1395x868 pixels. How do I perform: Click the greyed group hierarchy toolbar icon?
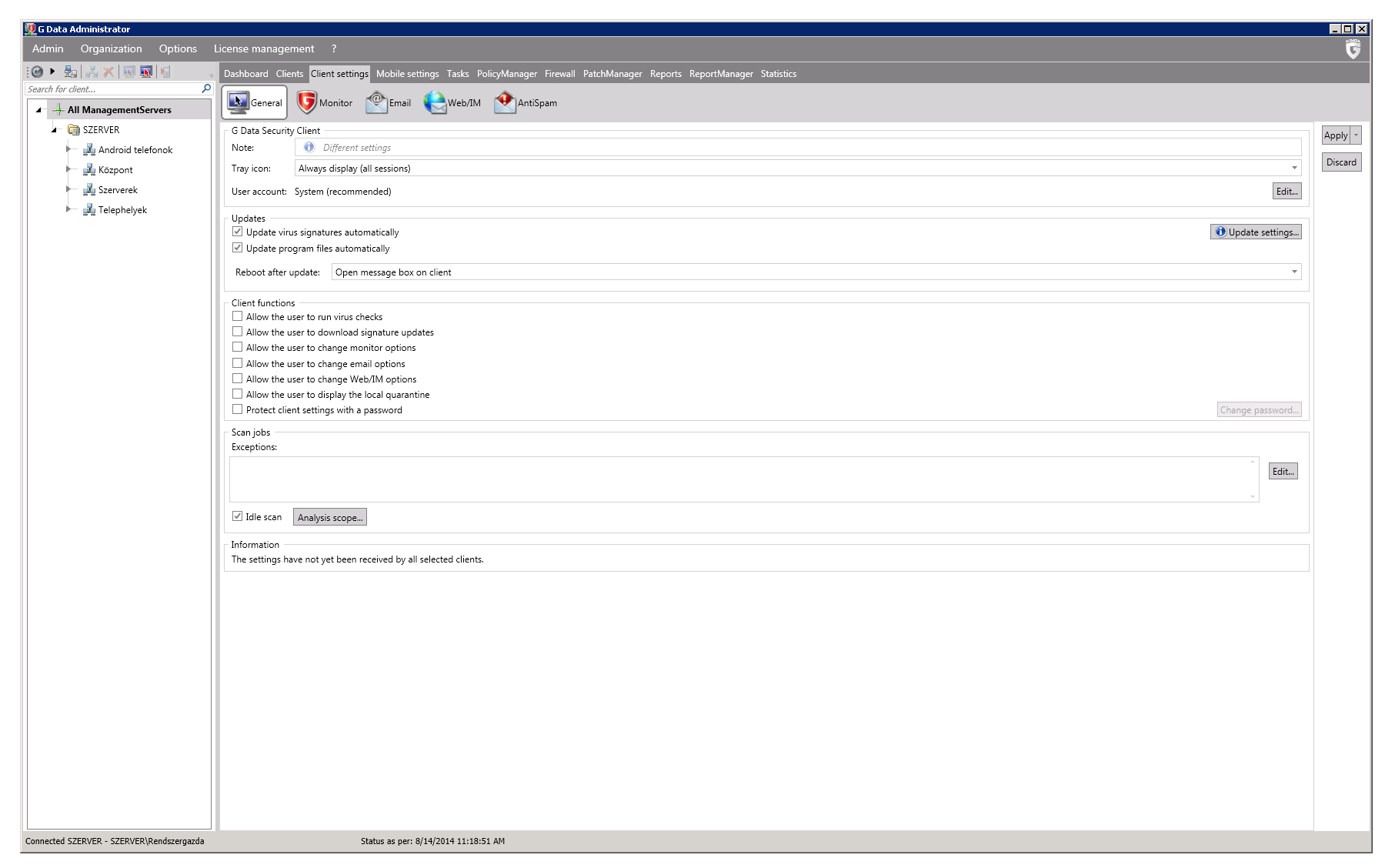coord(92,72)
